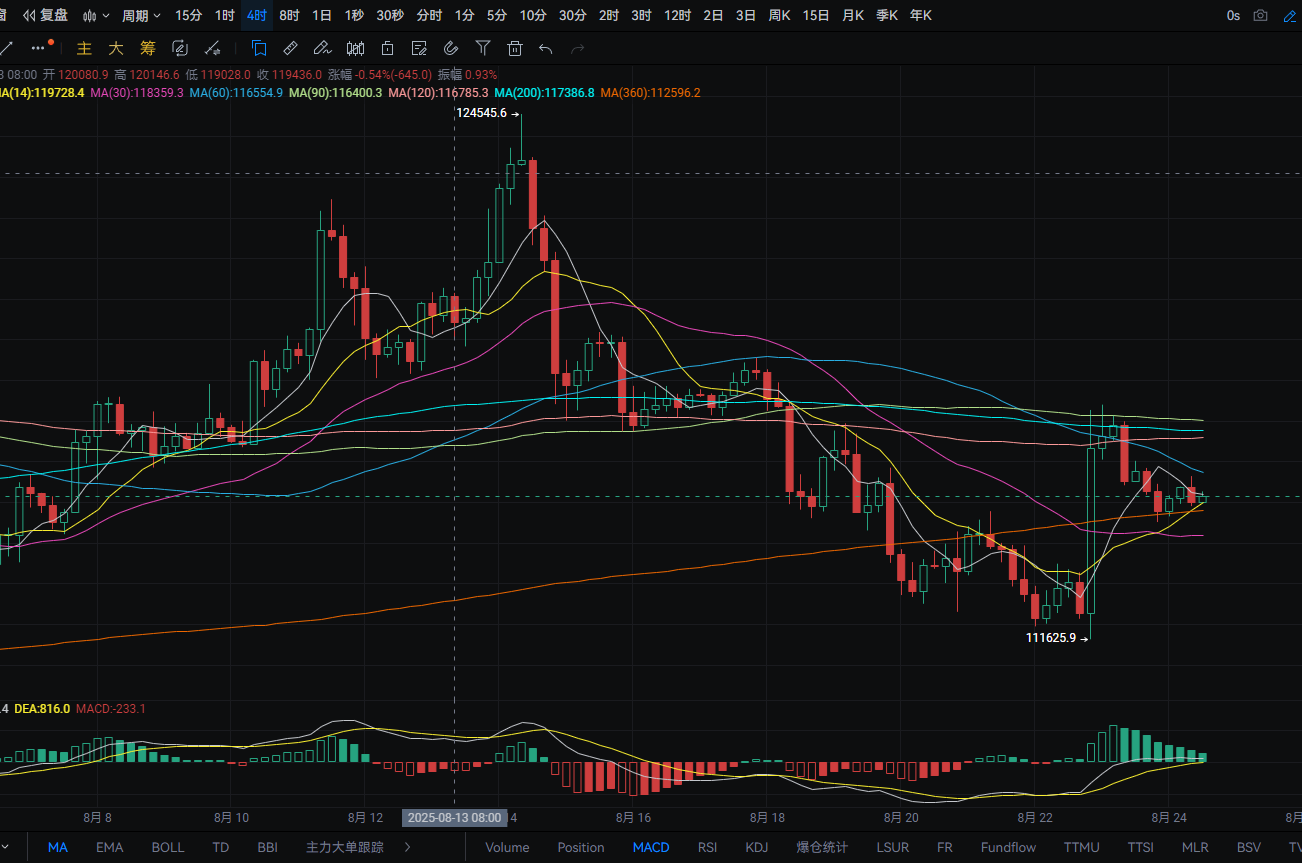Viewport: 1302px width, 863px height.
Task: Toggle the BOLL overlay indicator
Action: 168,847
